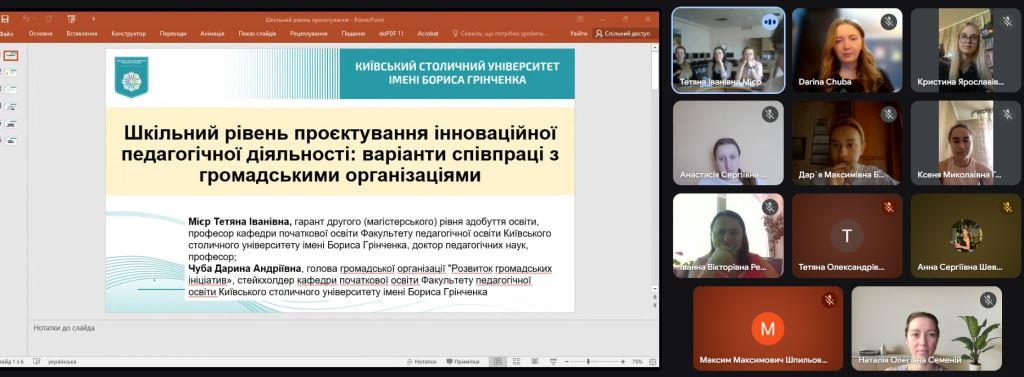Select Наталія Олегівна Семеній video tile
This screenshot has width=1024, height=377.
pos(926,329)
